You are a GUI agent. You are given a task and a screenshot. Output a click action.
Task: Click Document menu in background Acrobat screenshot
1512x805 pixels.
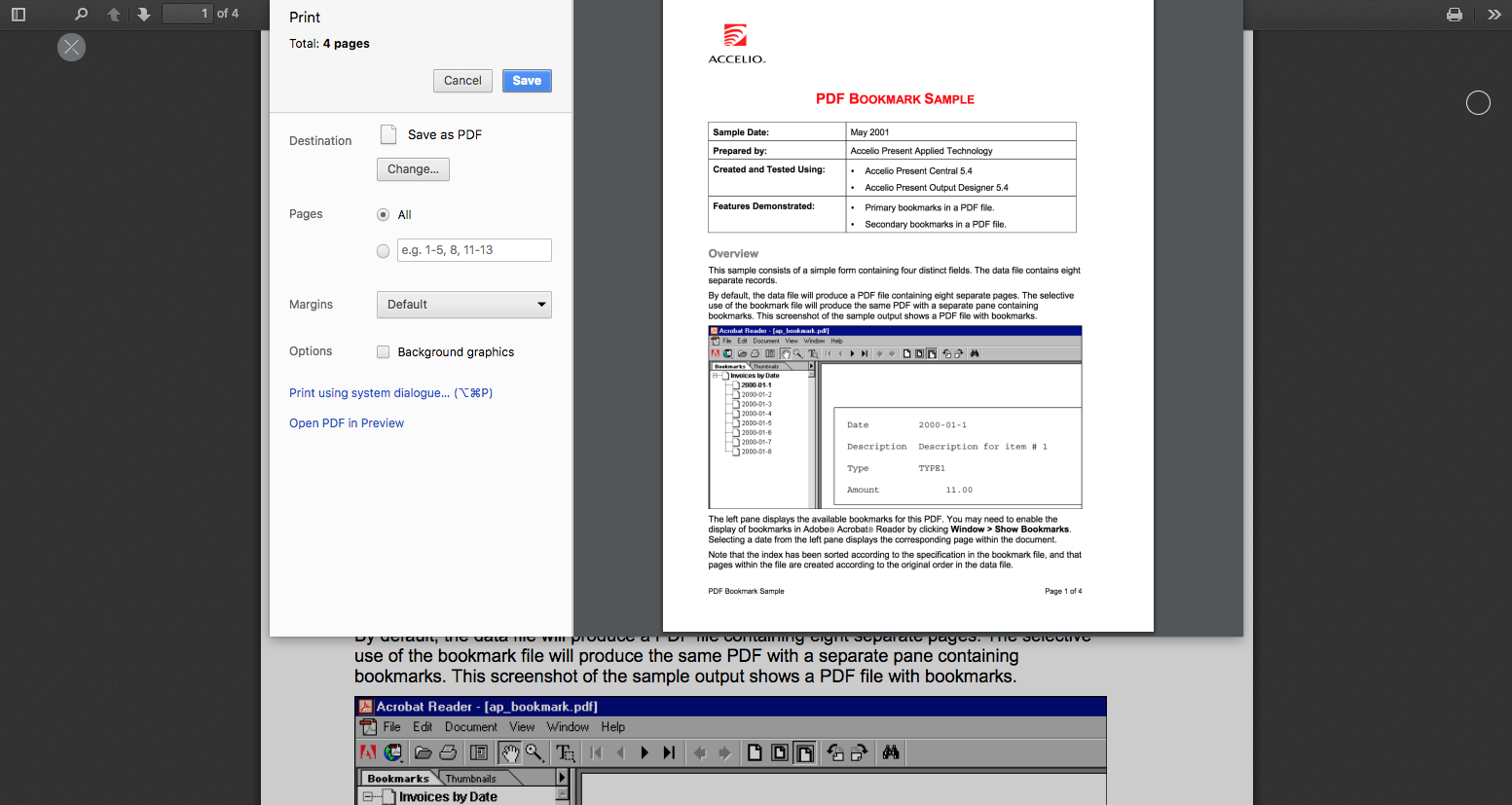coord(471,727)
